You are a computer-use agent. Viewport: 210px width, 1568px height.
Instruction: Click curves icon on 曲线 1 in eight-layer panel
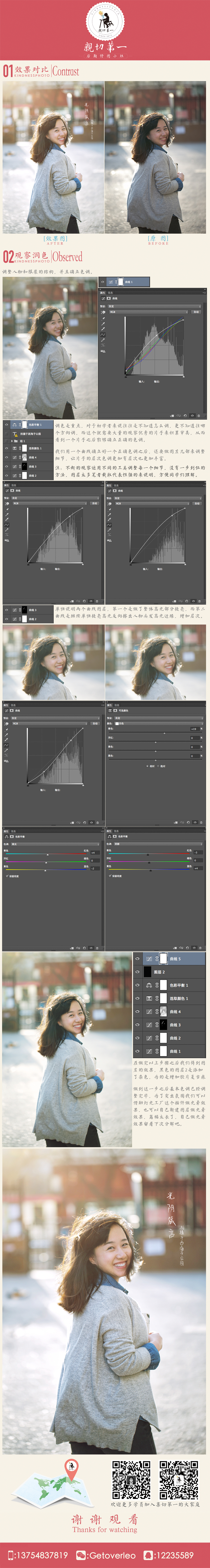(149, 1051)
